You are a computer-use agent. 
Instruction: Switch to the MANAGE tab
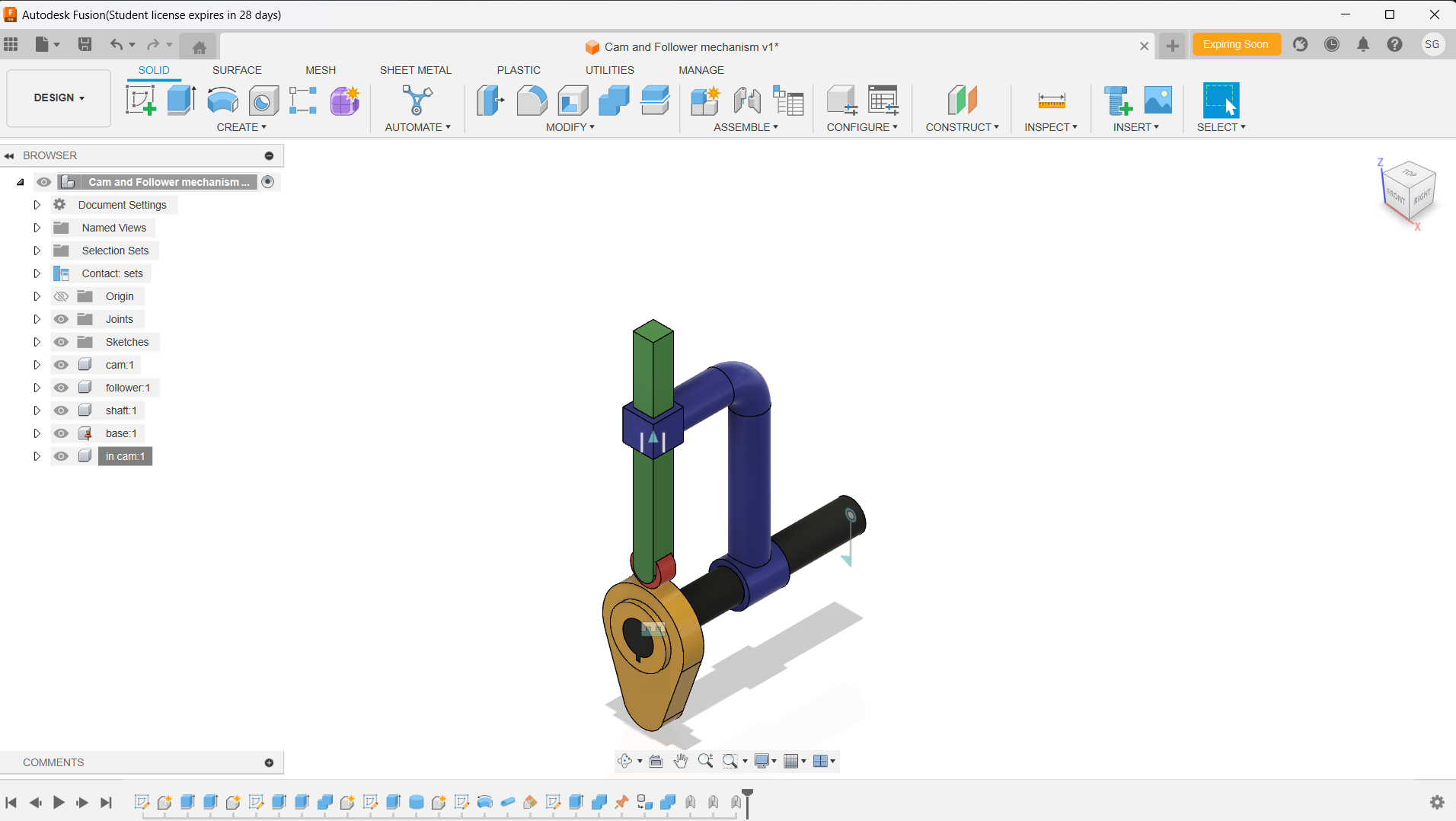tap(701, 70)
